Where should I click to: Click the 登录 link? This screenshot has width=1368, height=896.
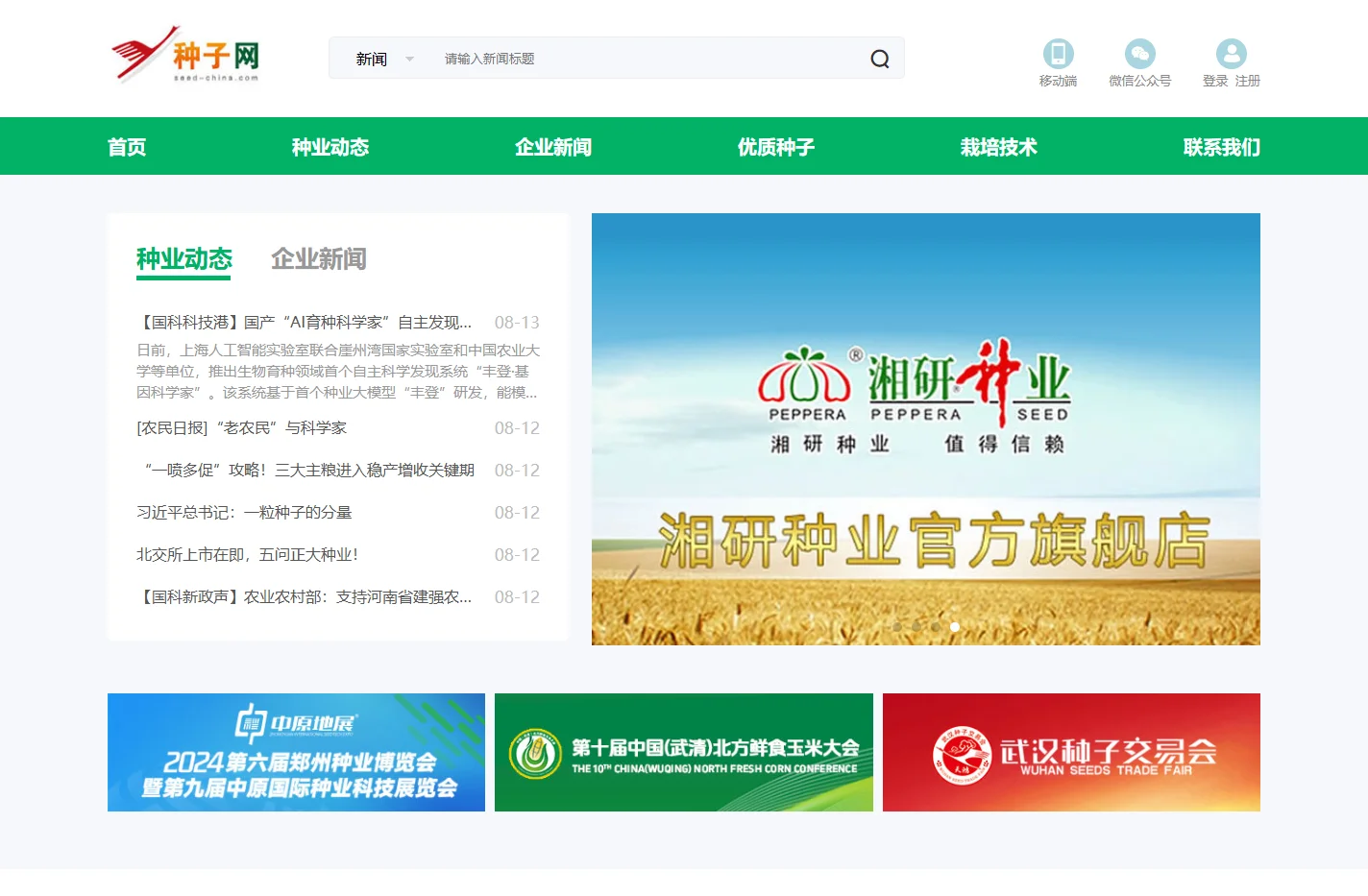click(x=1215, y=81)
